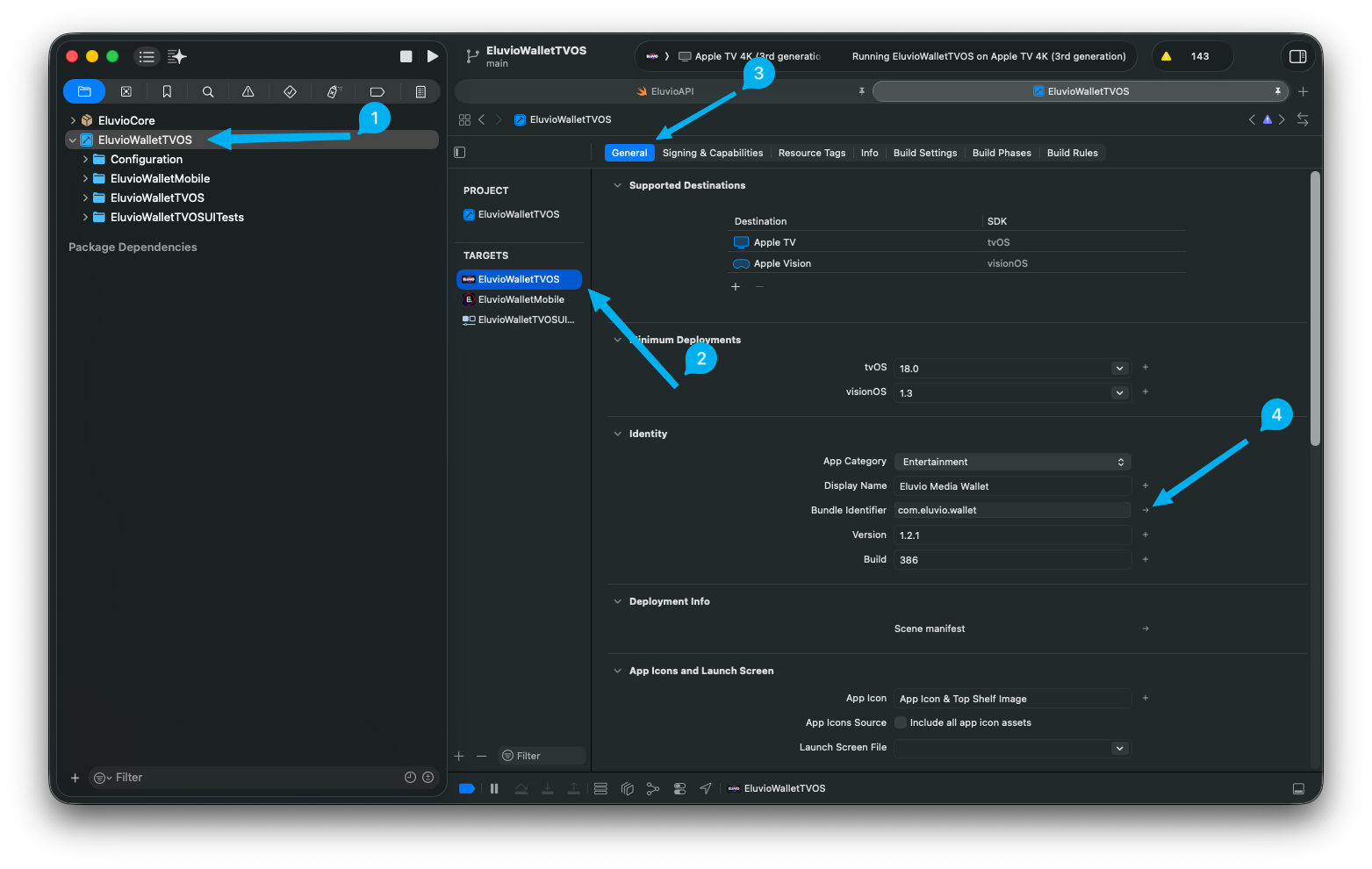
Task: Open Environment Overrides
Action: (679, 788)
